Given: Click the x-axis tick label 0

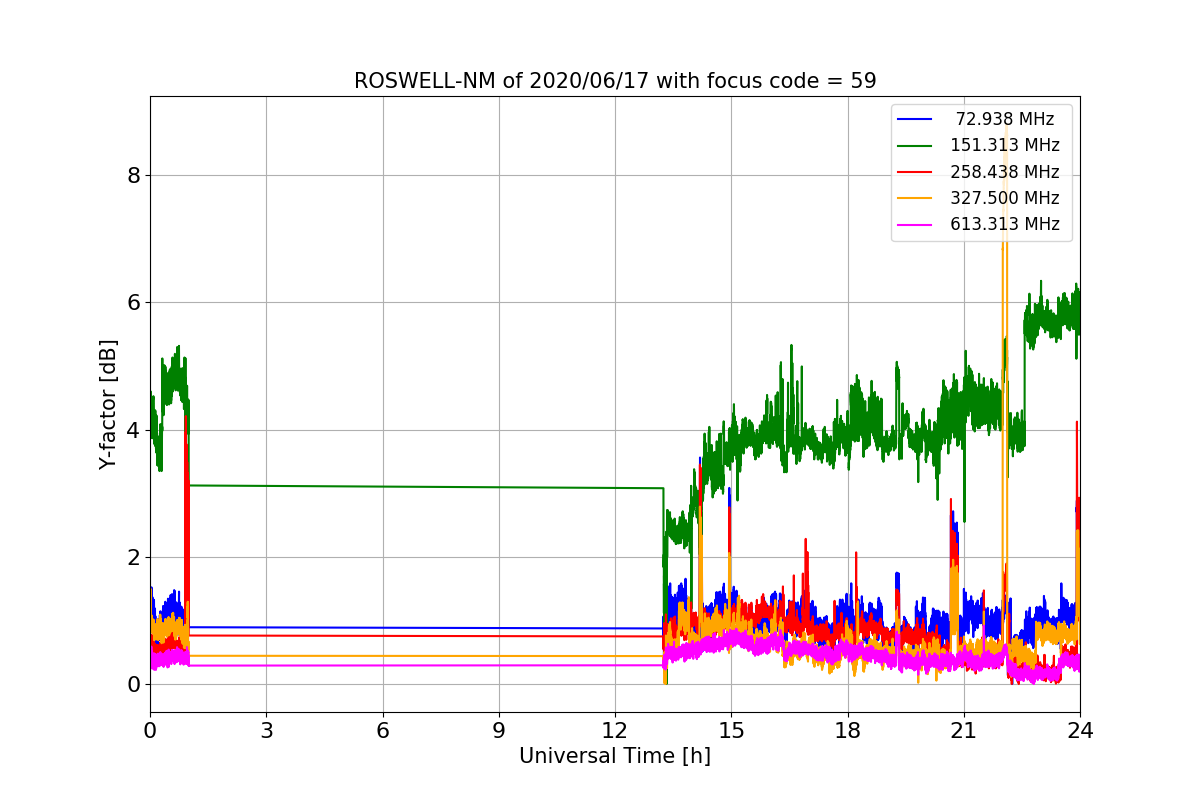Looking at the screenshot, I should point(150,731).
